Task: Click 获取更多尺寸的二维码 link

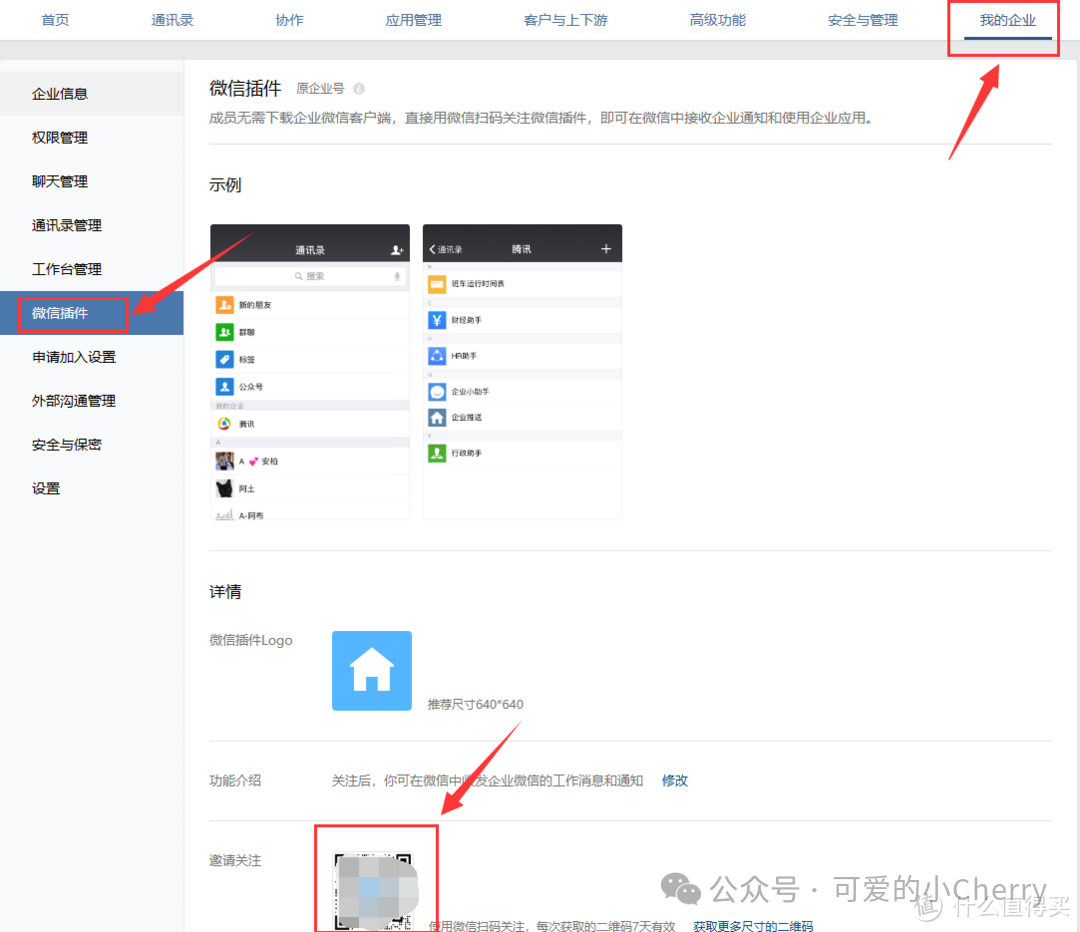Action: [x=753, y=926]
